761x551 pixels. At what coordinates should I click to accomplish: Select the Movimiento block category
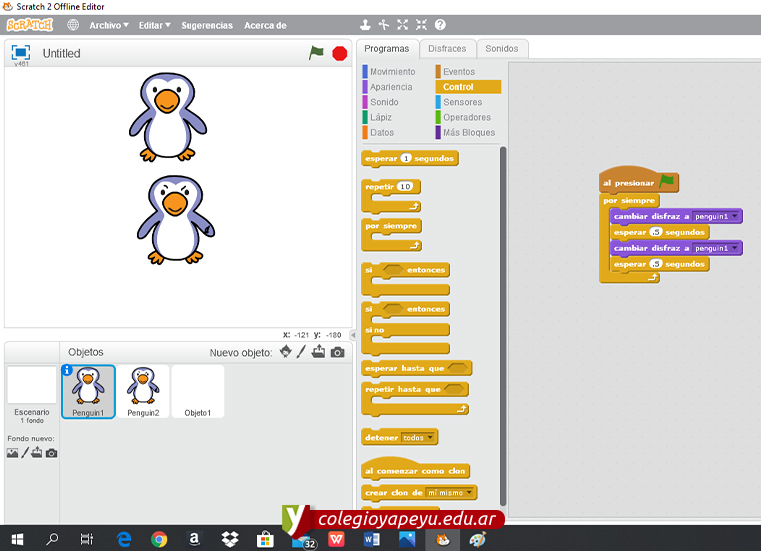click(x=392, y=72)
